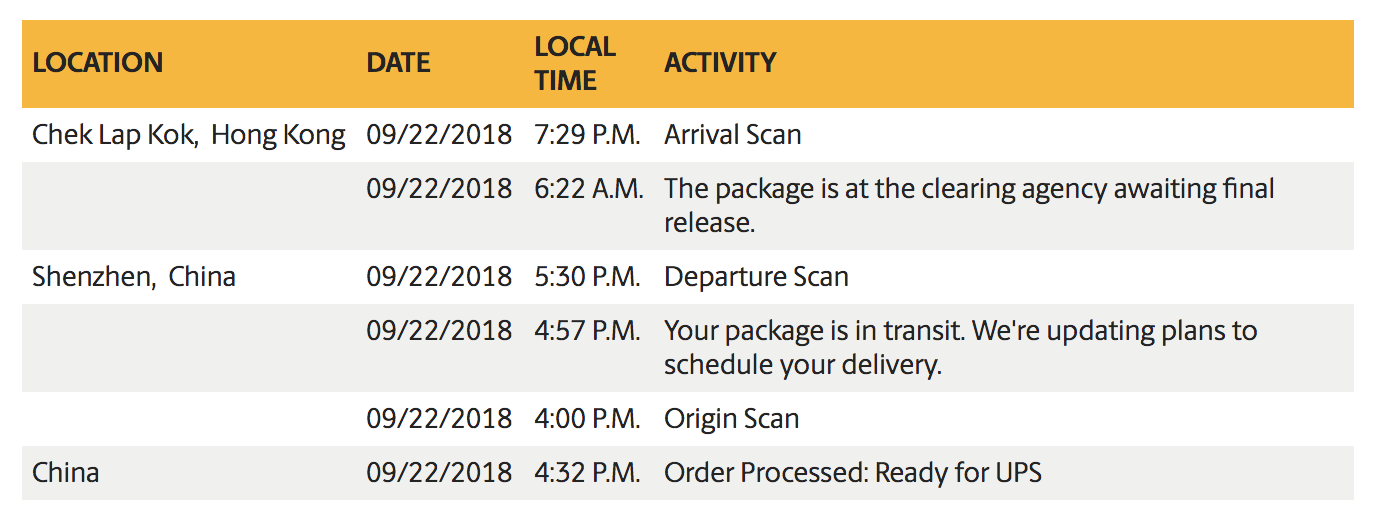Click the Arrival Scan activity
1374x528 pixels.
pos(733,135)
